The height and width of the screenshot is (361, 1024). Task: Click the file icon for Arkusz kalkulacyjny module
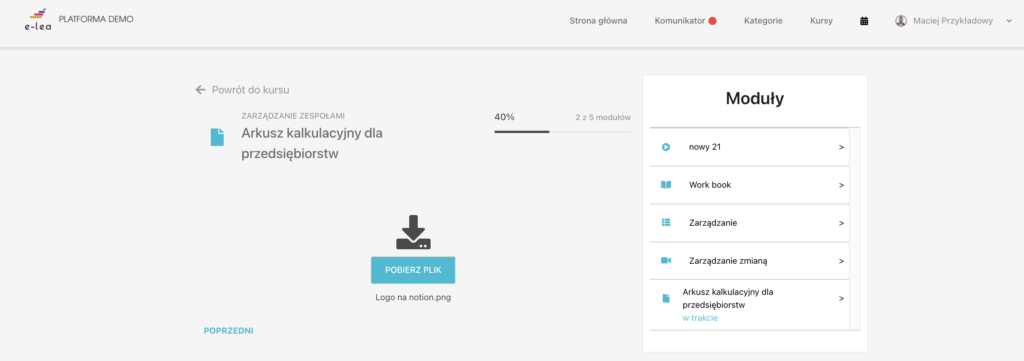point(665,298)
